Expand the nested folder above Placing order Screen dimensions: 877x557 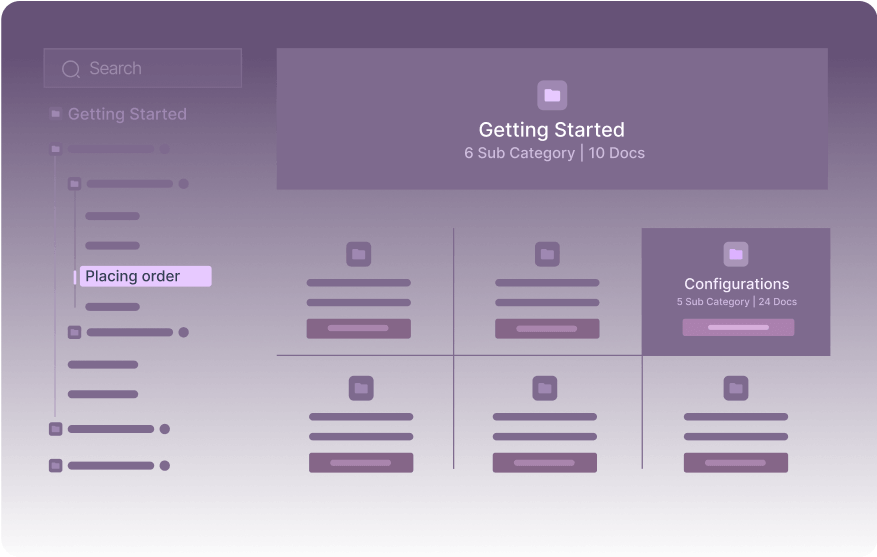tap(74, 184)
